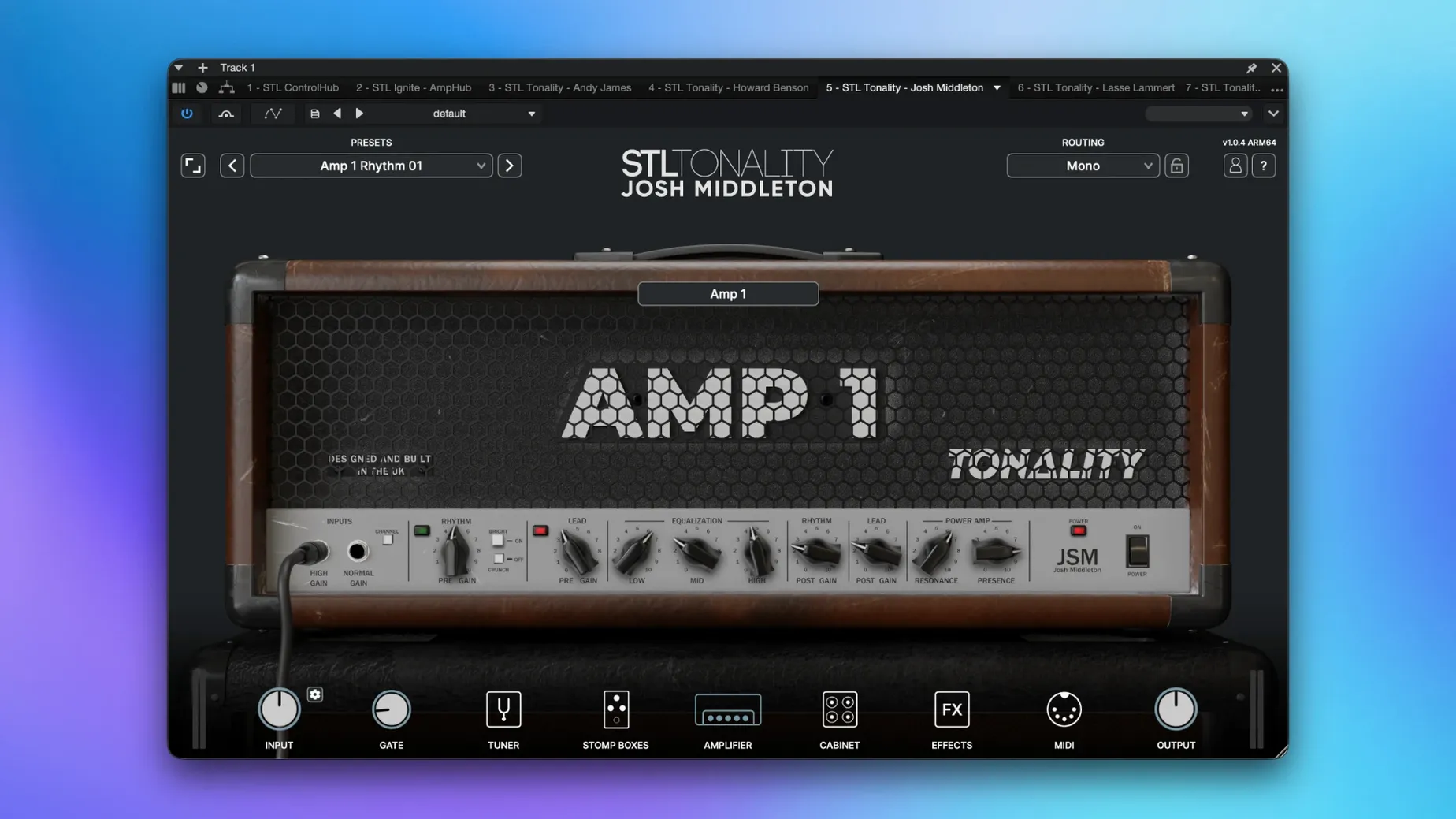
Task: Click the routing lock icon
Action: click(x=1176, y=166)
